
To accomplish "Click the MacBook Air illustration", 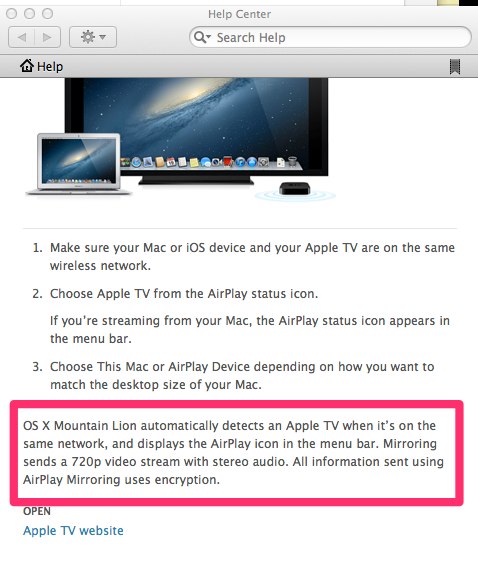I will 79,164.
